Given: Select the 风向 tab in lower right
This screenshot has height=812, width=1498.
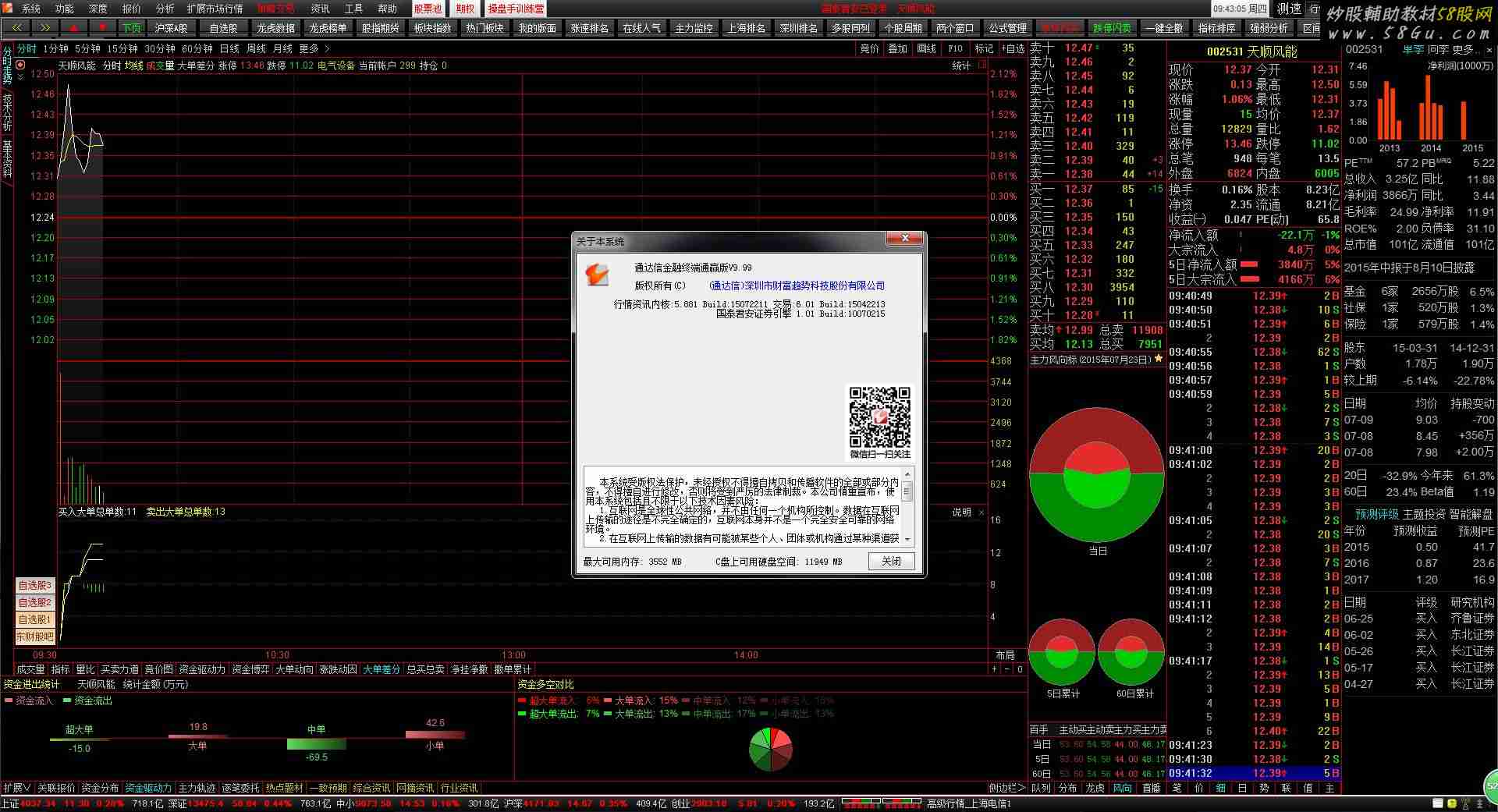Looking at the screenshot, I should 1122,788.
